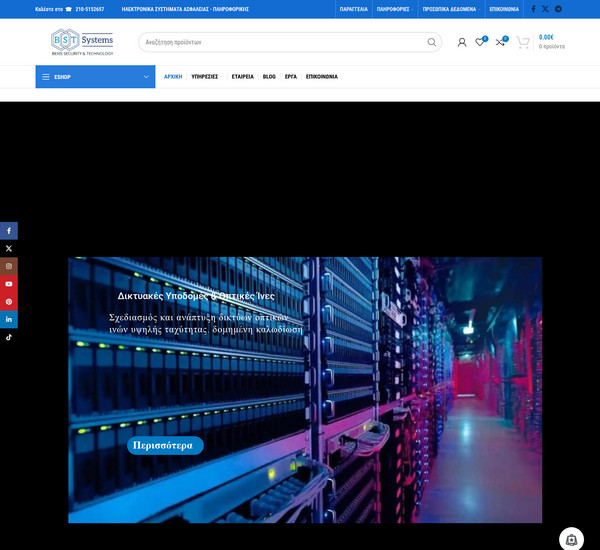600x550 pixels.
Task: Open ΠΑΡΑΓΓΕΛΙΑ in top bar
Action: coord(354,9)
